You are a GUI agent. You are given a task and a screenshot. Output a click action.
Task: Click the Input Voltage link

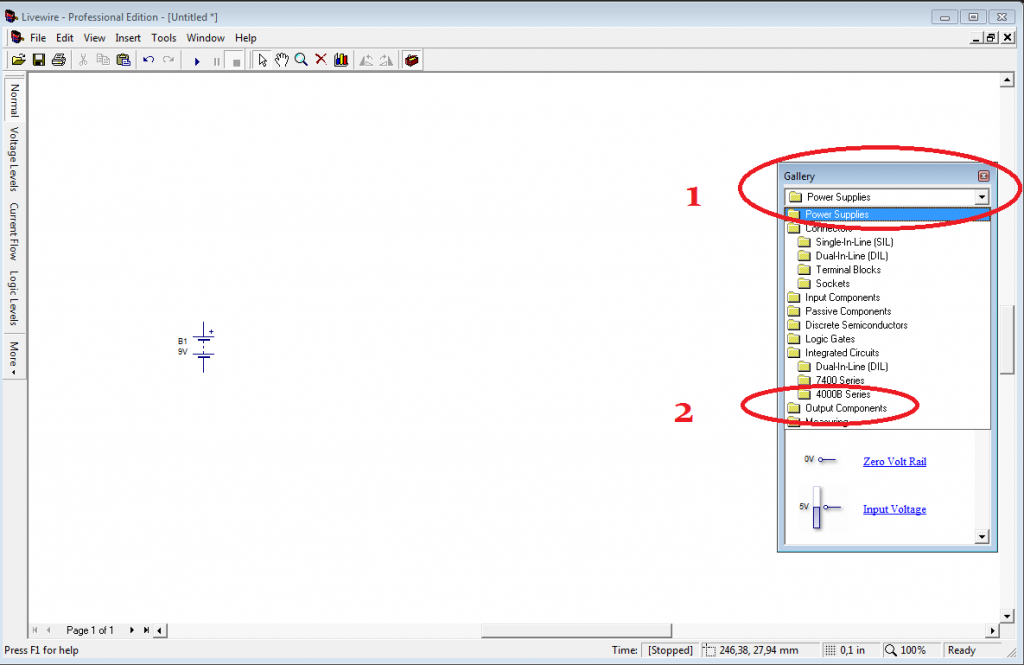point(893,509)
